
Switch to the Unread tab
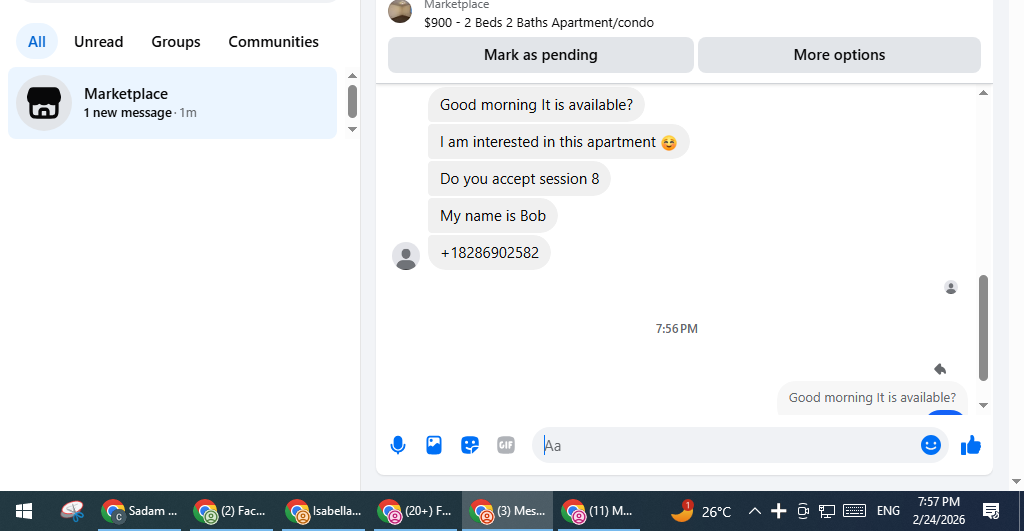(99, 42)
